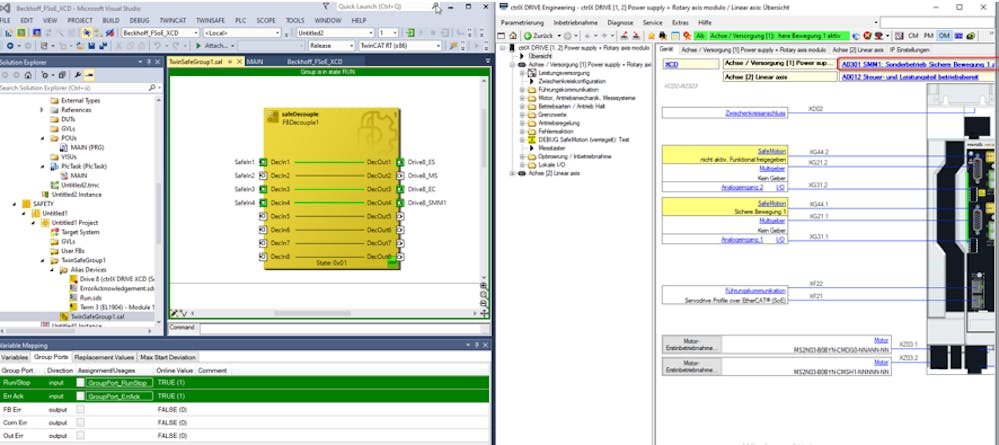999x445 pixels.
Task: Select Fehlerreaktion folder in ctrlX tree
Action: [556, 131]
